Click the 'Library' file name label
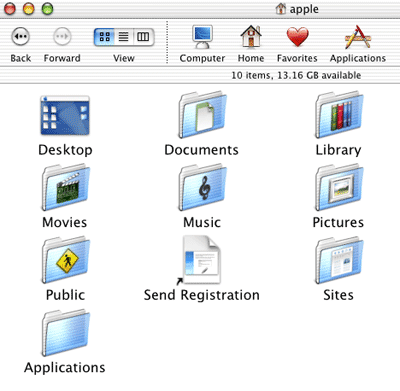The height and width of the screenshot is (391, 400). [338, 150]
